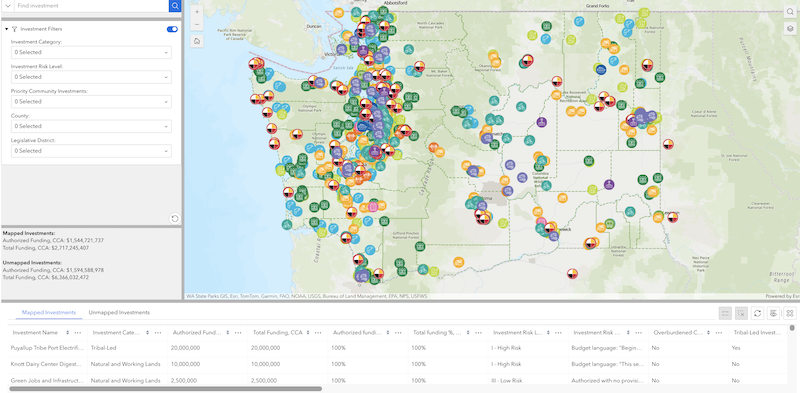The width and height of the screenshot is (800, 393).
Task: Zoom out on the map
Action: point(197,24)
